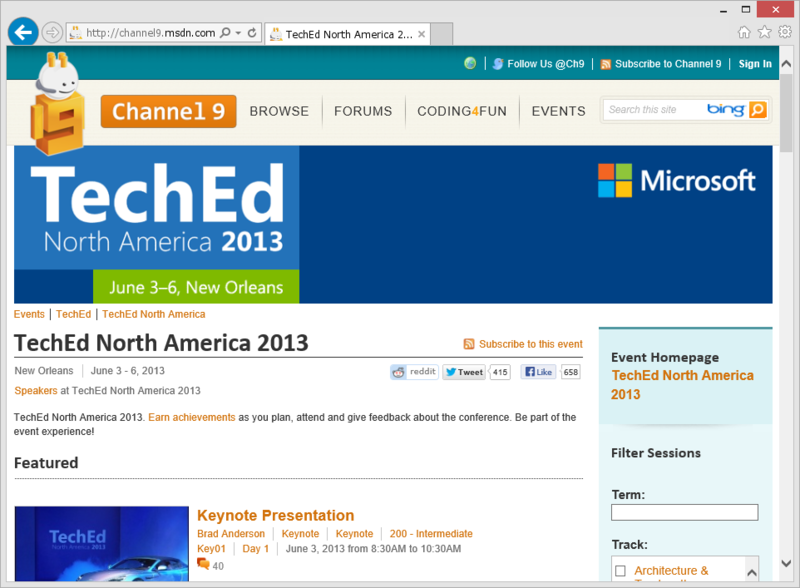Screen dimensions: 800x588
Task: Click the page scrollbar down arrow
Action: pos(786,564)
